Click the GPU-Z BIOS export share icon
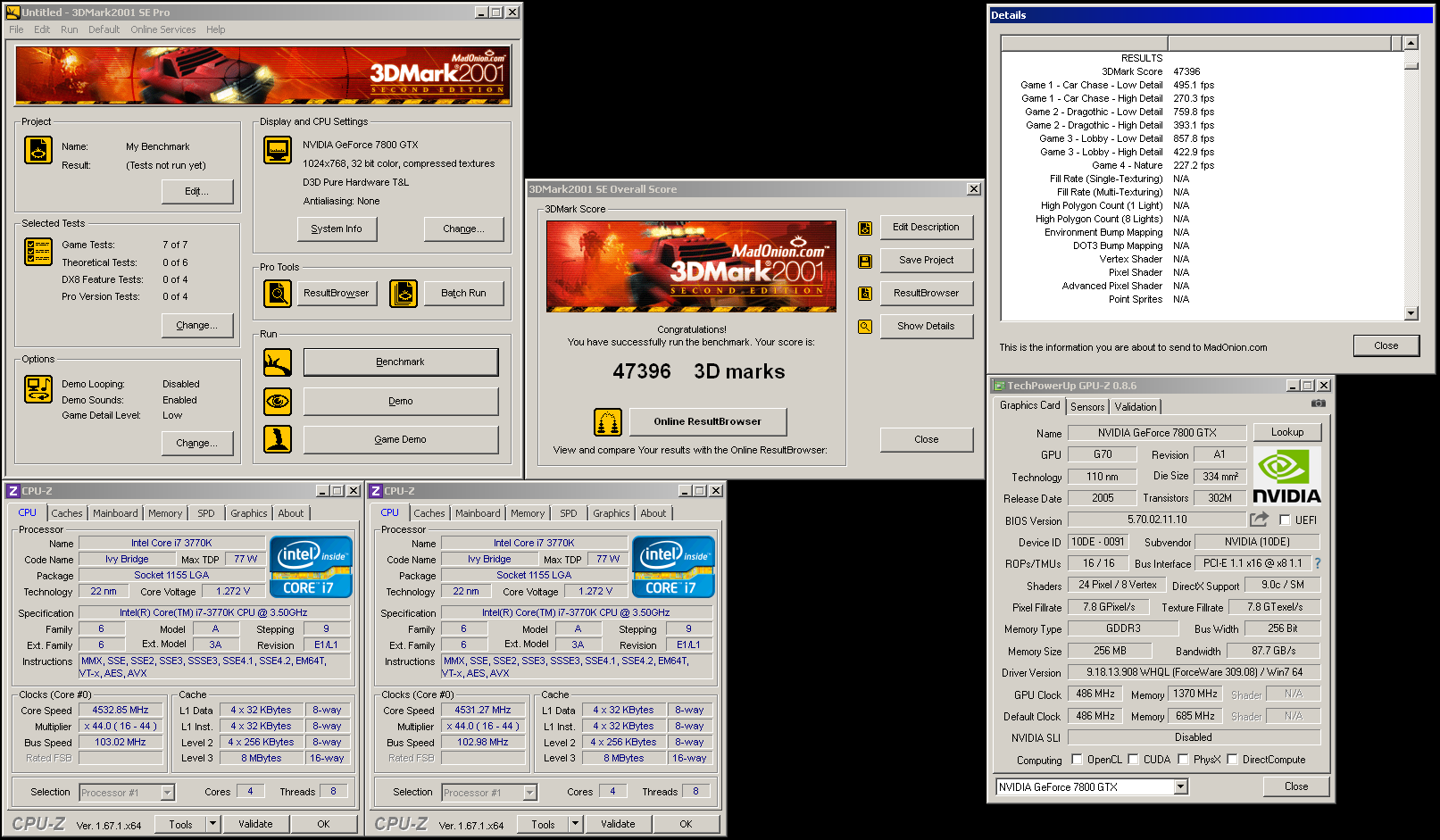 pos(1259,520)
